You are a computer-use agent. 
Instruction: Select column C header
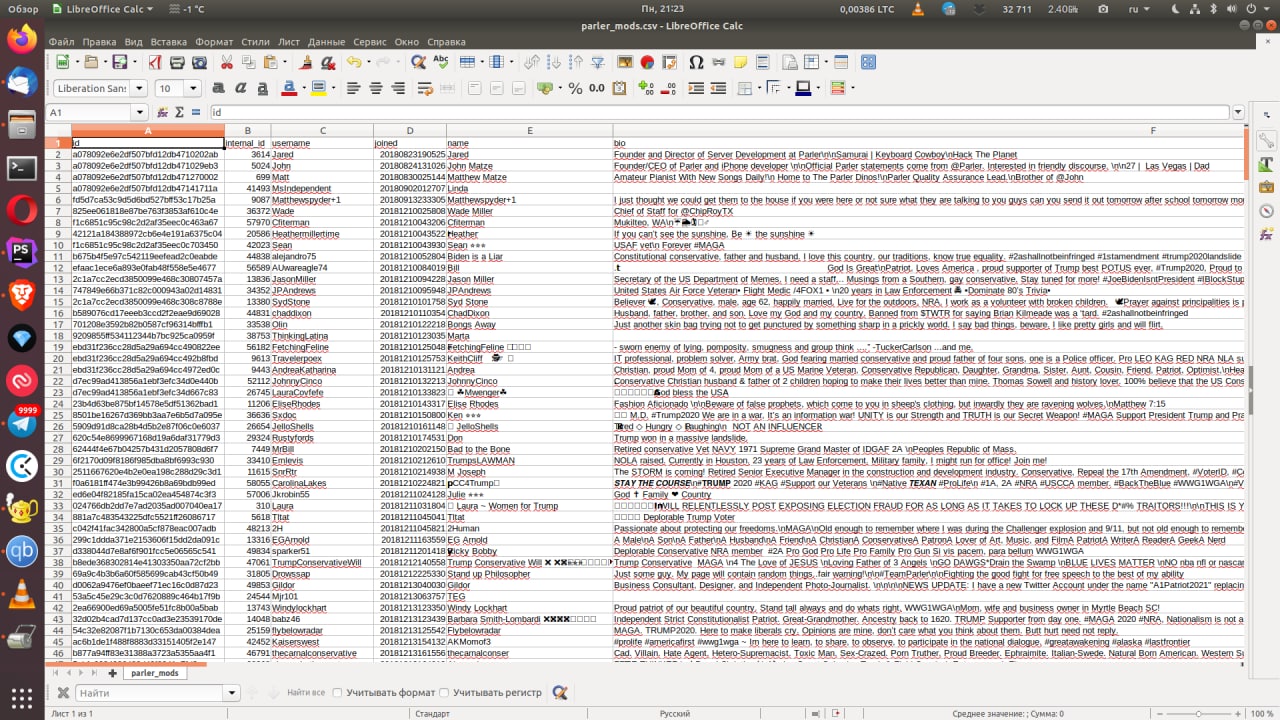(322, 130)
